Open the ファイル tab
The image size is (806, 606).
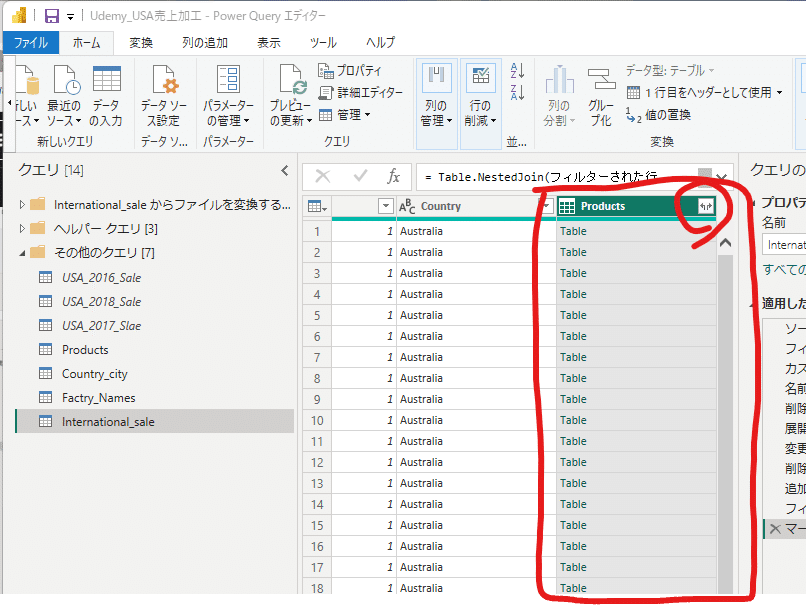click(31, 43)
